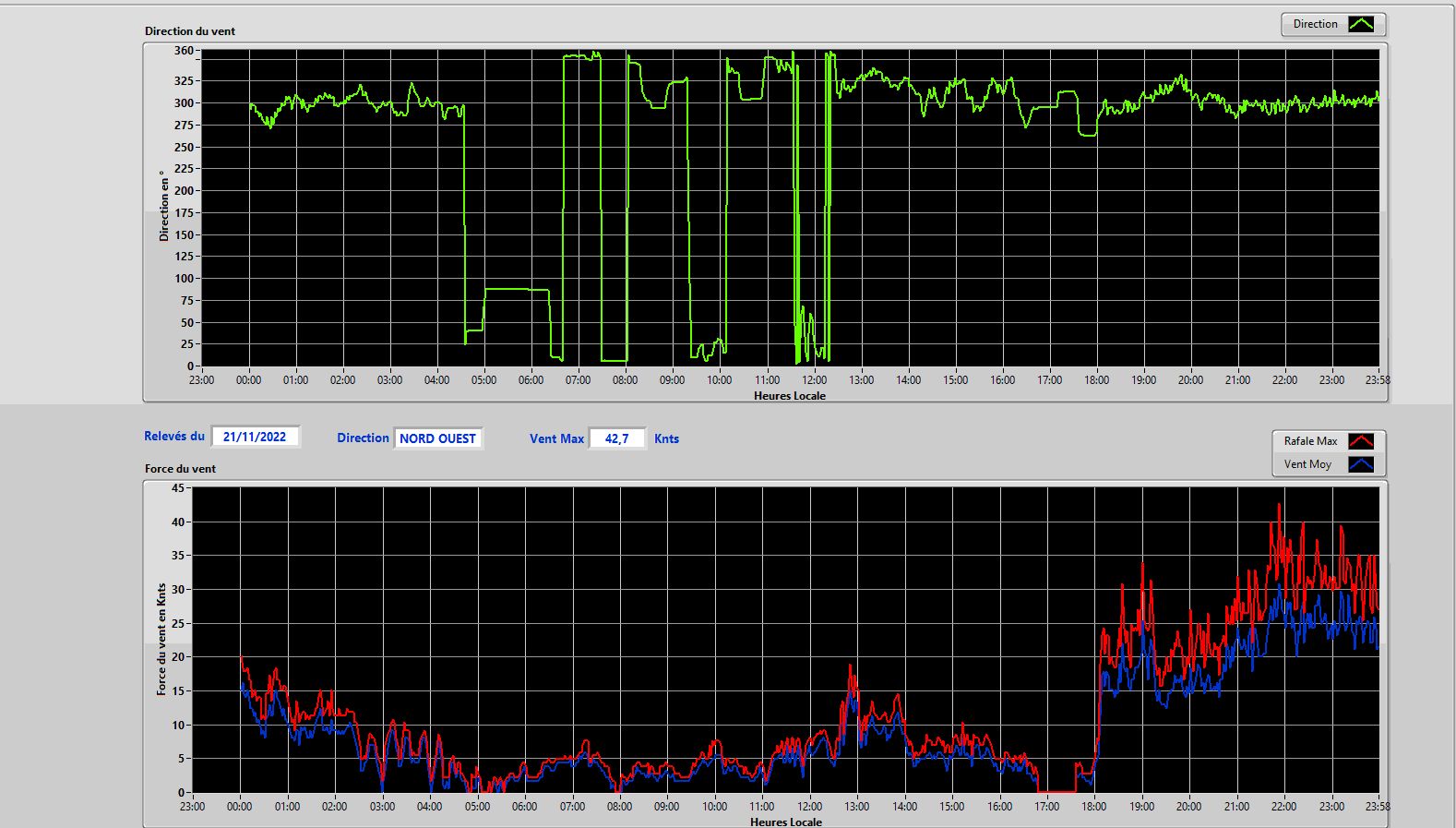
Task: Click 18:00 on the wind force time axis
Action: (1094, 807)
